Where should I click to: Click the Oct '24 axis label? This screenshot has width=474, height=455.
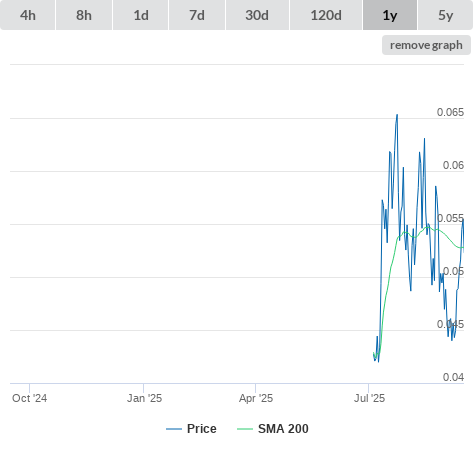pos(29,398)
